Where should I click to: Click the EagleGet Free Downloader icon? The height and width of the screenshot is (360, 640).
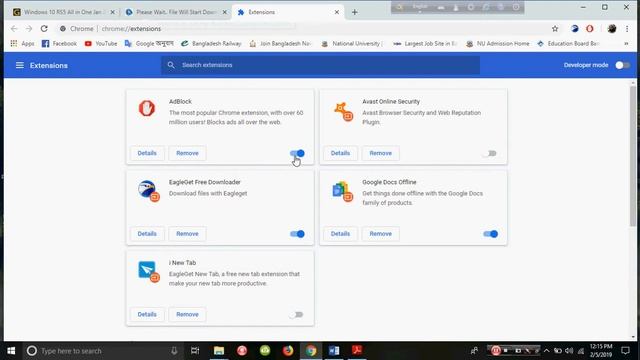pyautogui.click(x=149, y=191)
